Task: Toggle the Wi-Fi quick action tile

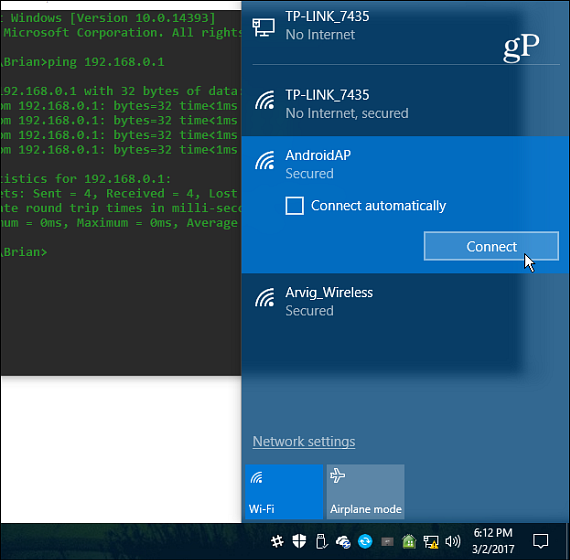Action: point(284,492)
